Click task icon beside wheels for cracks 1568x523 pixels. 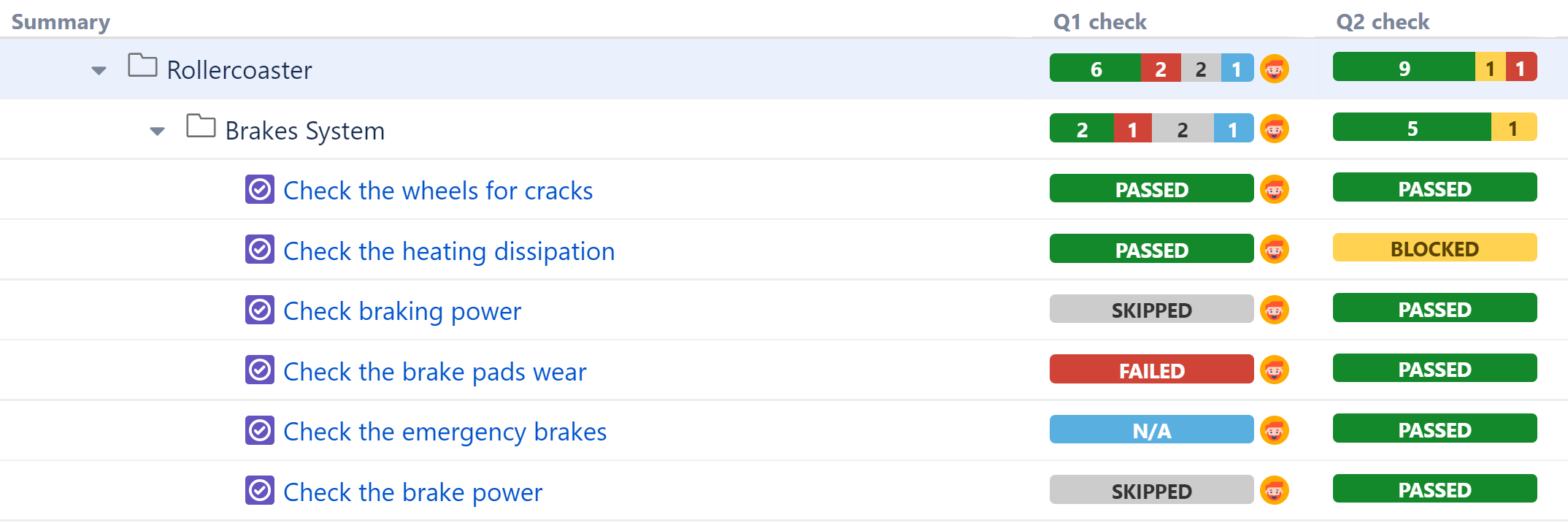(260, 190)
